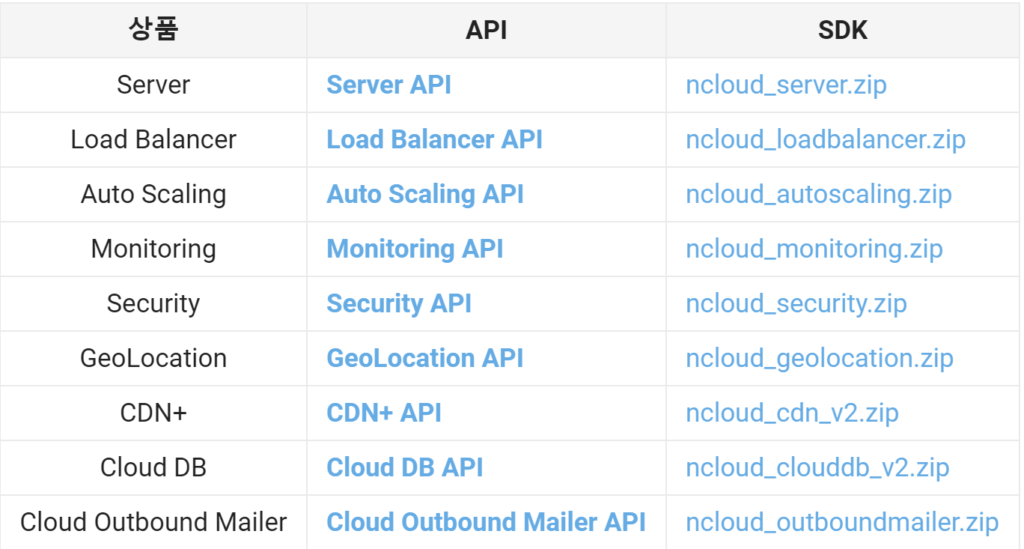This screenshot has width=1024, height=549.
Task: Open the Cloud DB API link
Action: (x=404, y=468)
